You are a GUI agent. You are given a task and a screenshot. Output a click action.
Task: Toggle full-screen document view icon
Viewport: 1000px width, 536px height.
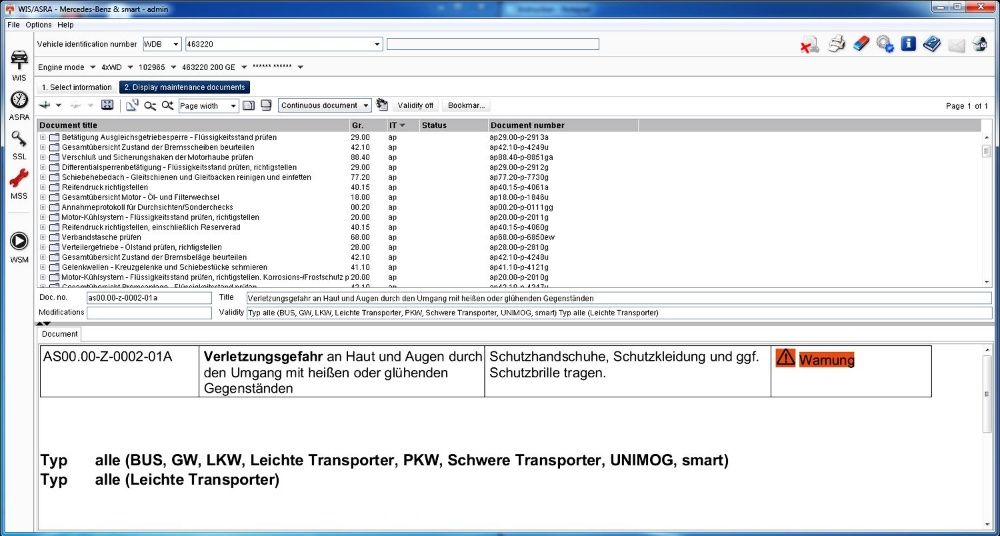[x=107, y=105]
